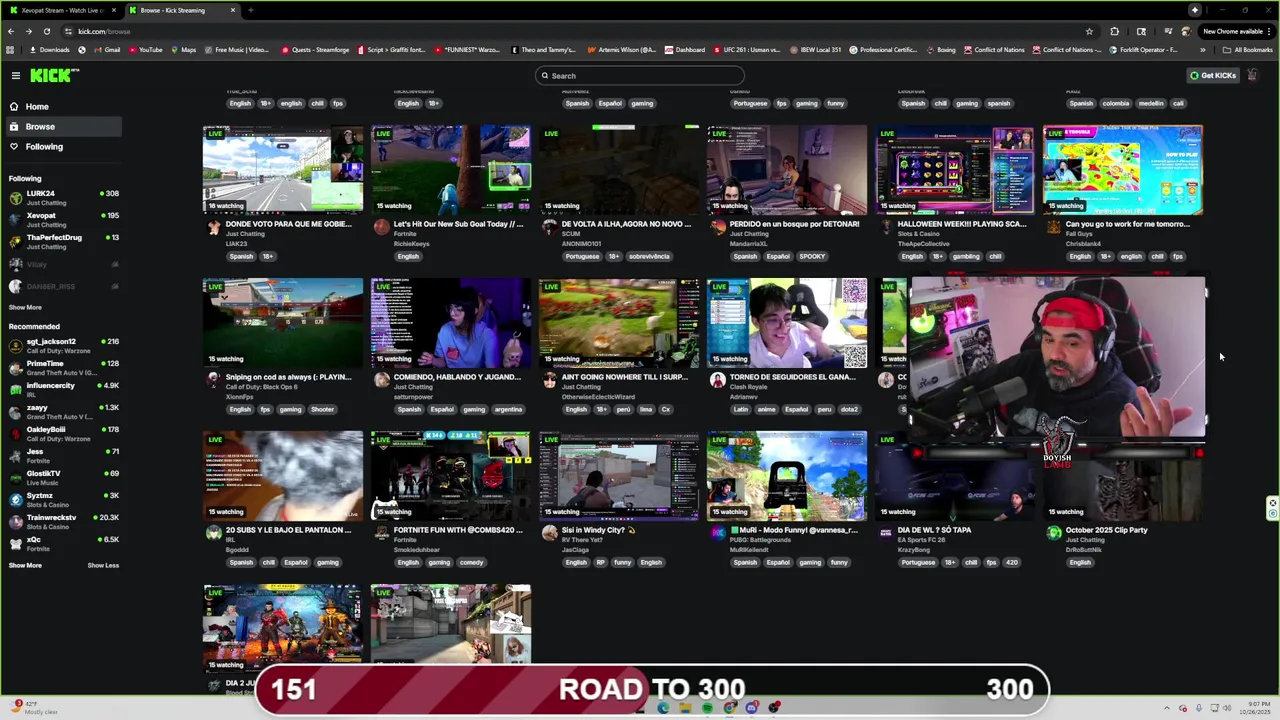Screen dimensions: 1280x720
Task: Open LURK24 followed channel
Action: coord(62,197)
